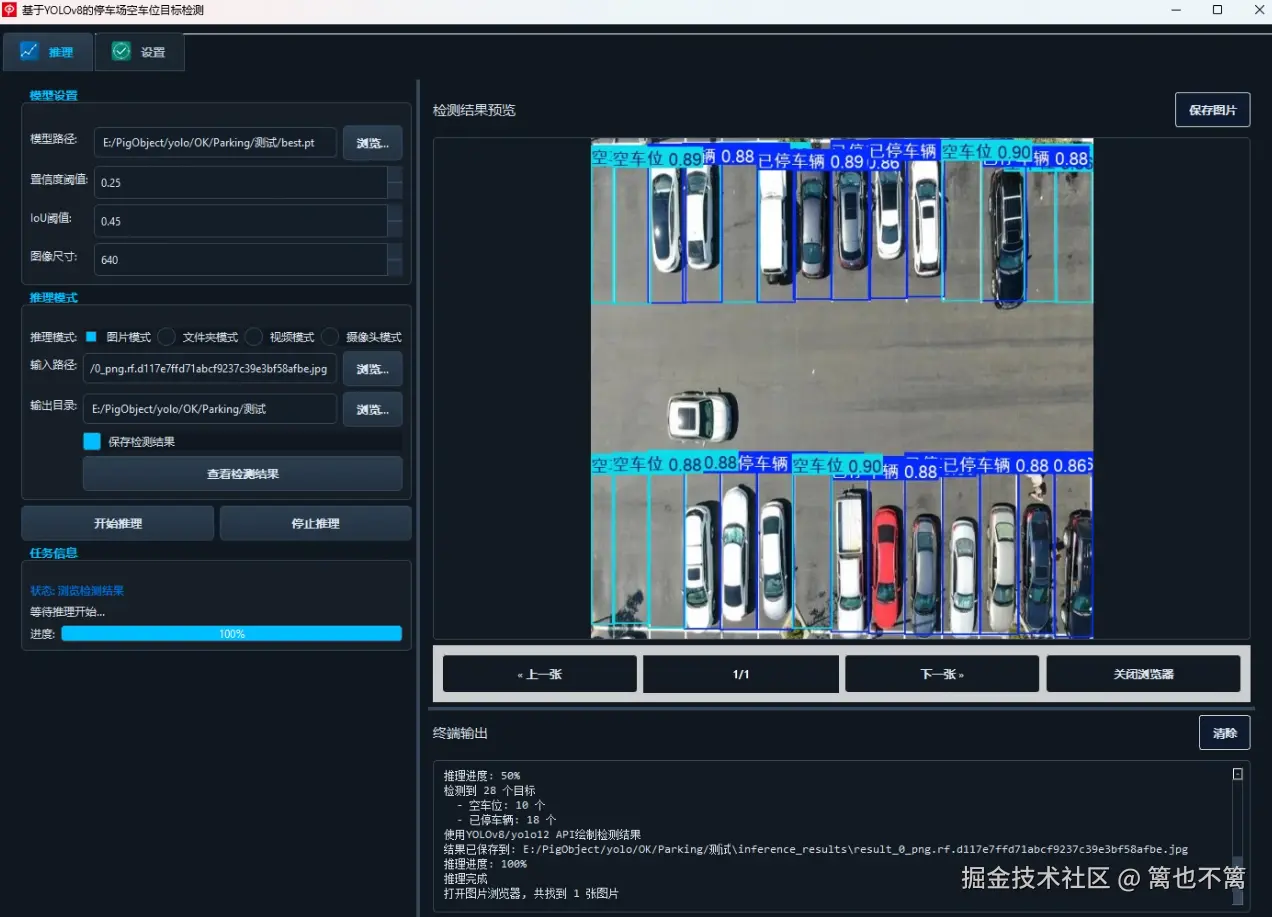The width and height of the screenshot is (1272, 917).
Task: Click the 结果已保存到 terminal line
Action: [816, 849]
